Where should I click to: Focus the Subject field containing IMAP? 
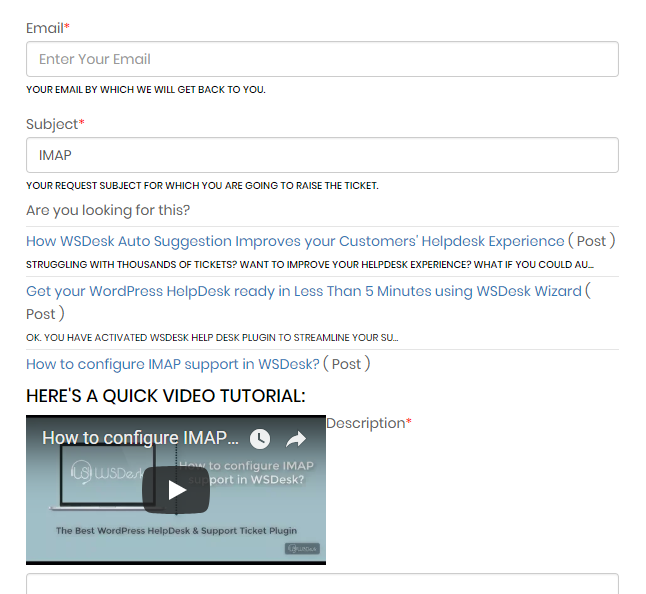[x=322, y=155]
